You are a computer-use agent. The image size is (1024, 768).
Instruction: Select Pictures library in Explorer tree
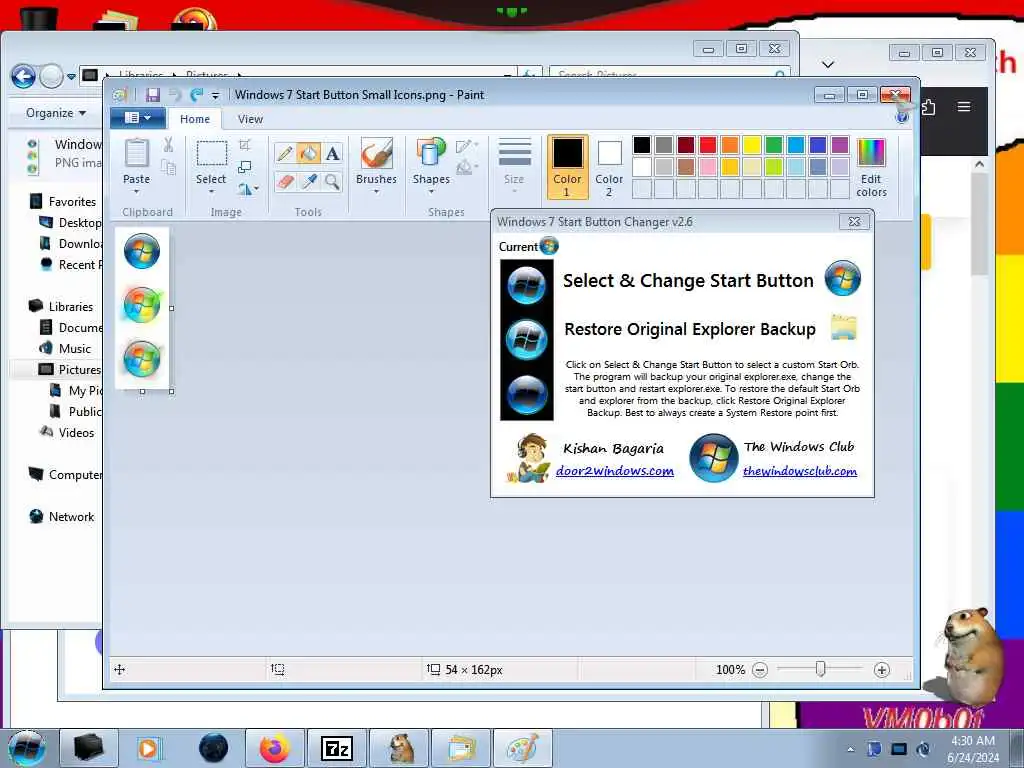[x=69, y=370]
